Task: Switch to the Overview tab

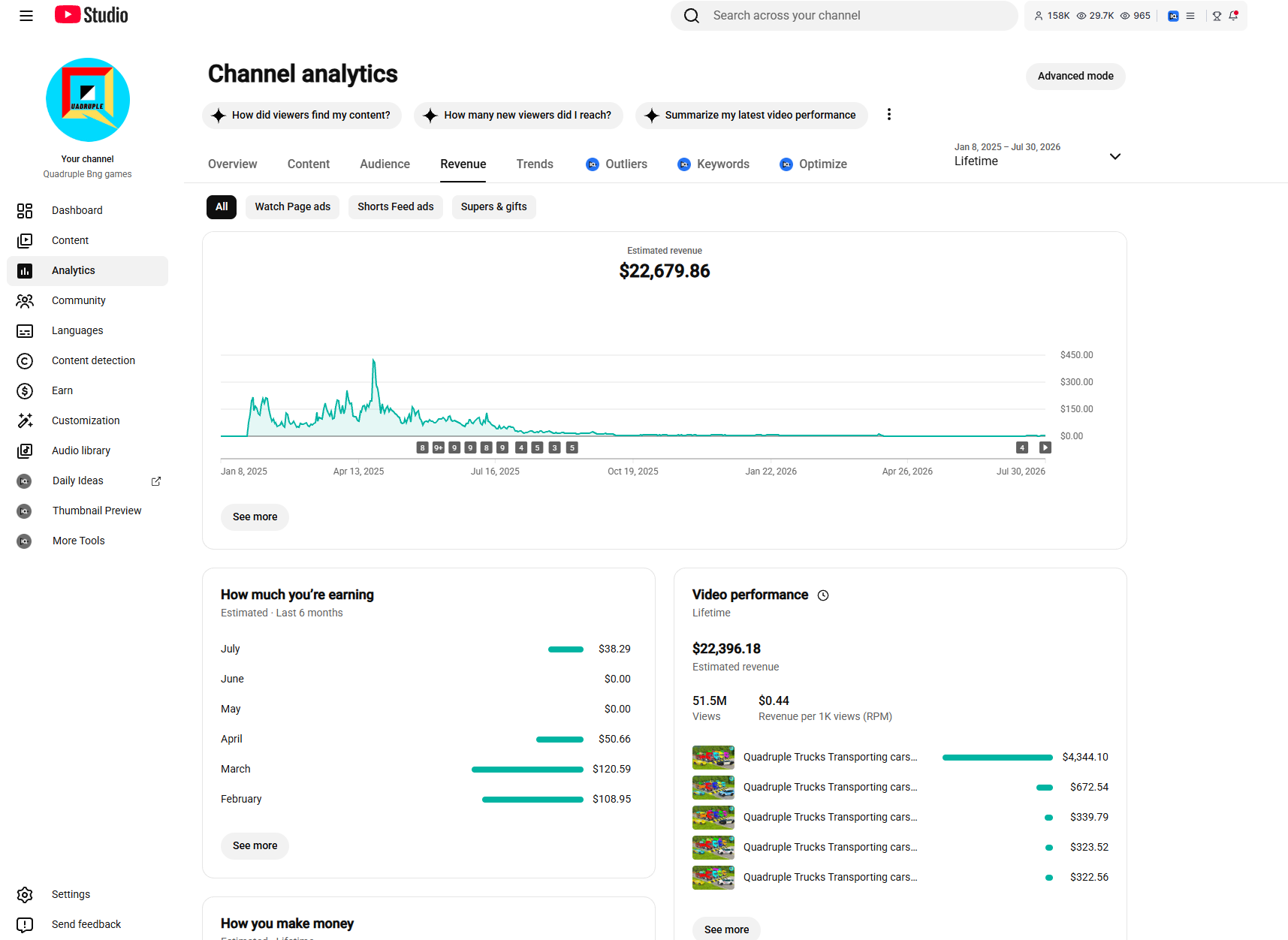Action: pyautogui.click(x=232, y=164)
